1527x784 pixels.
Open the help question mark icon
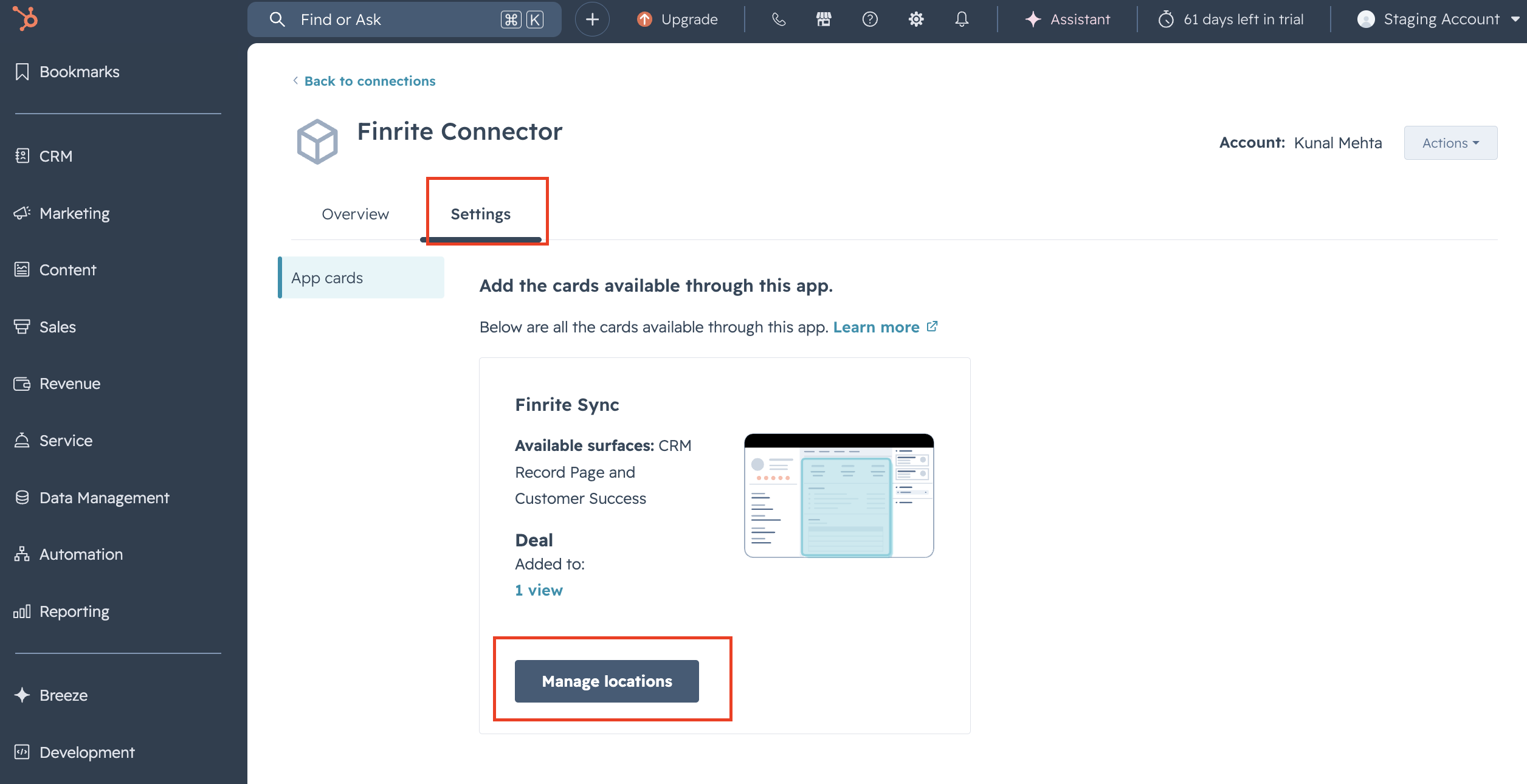point(870,19)
